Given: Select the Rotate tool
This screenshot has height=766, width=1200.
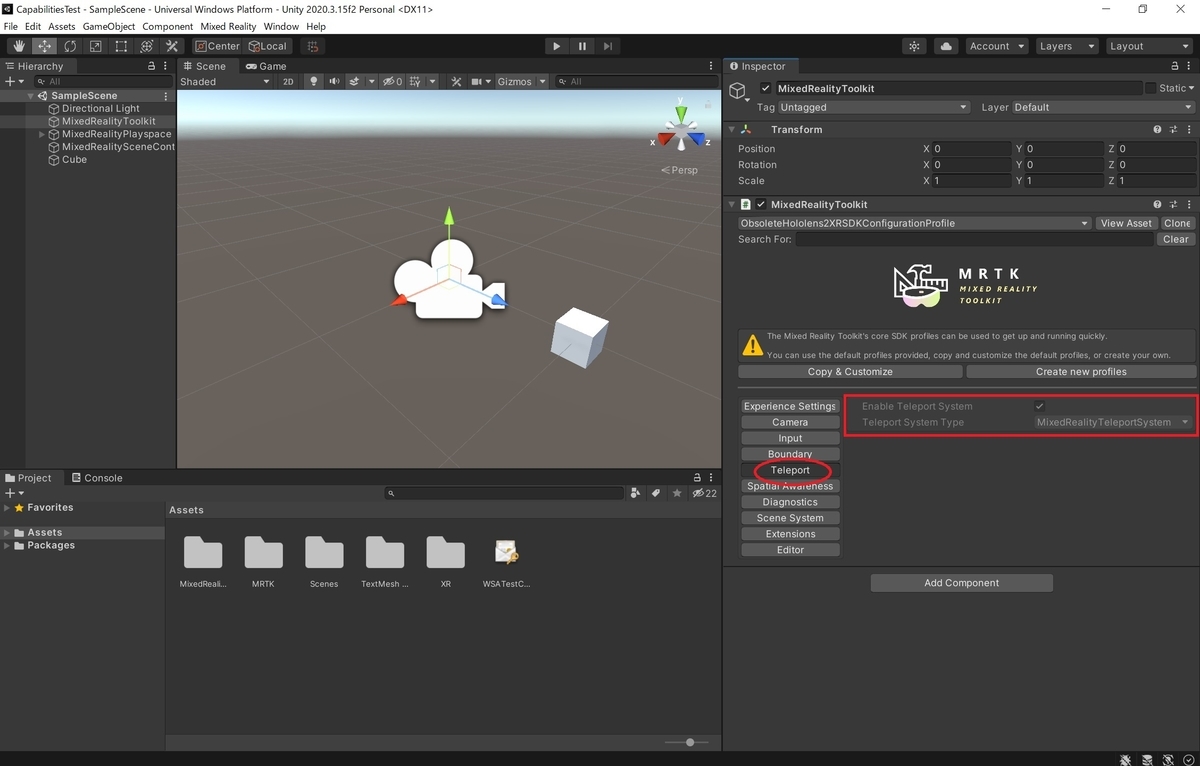Looking at the screenshot, I should point(70,46).
